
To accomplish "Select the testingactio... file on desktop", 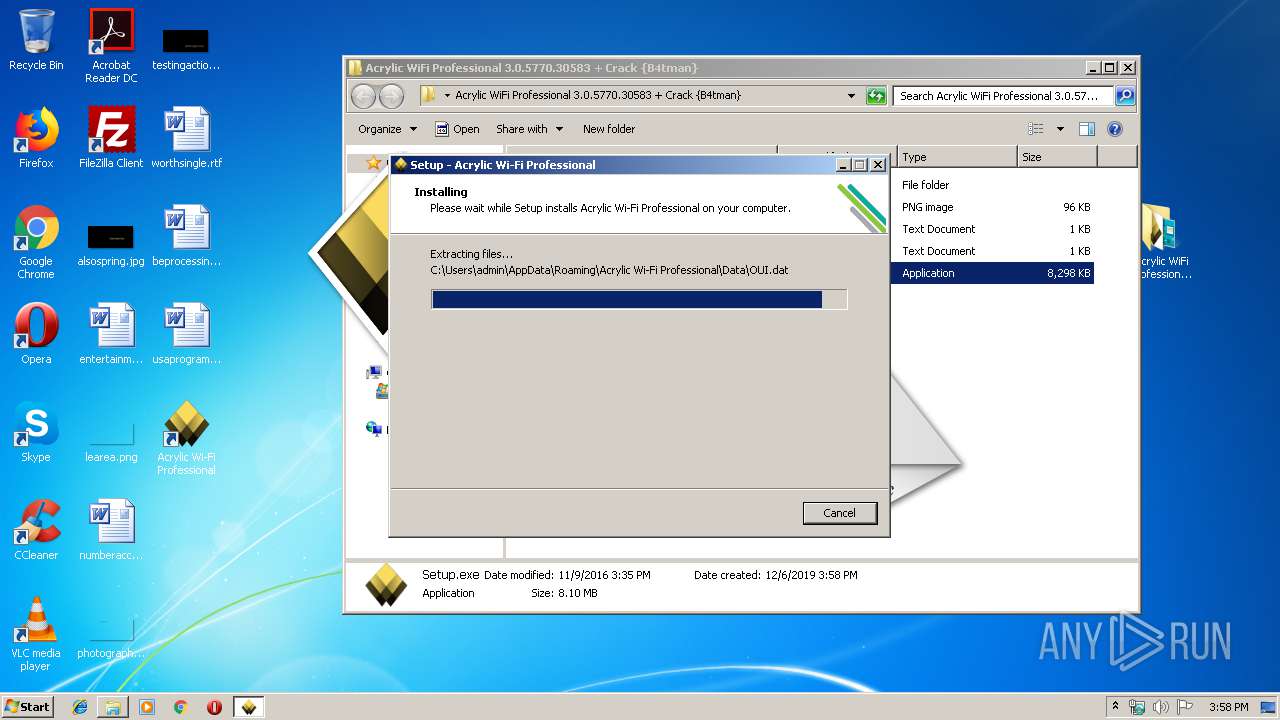I will (x=186, y=50).
